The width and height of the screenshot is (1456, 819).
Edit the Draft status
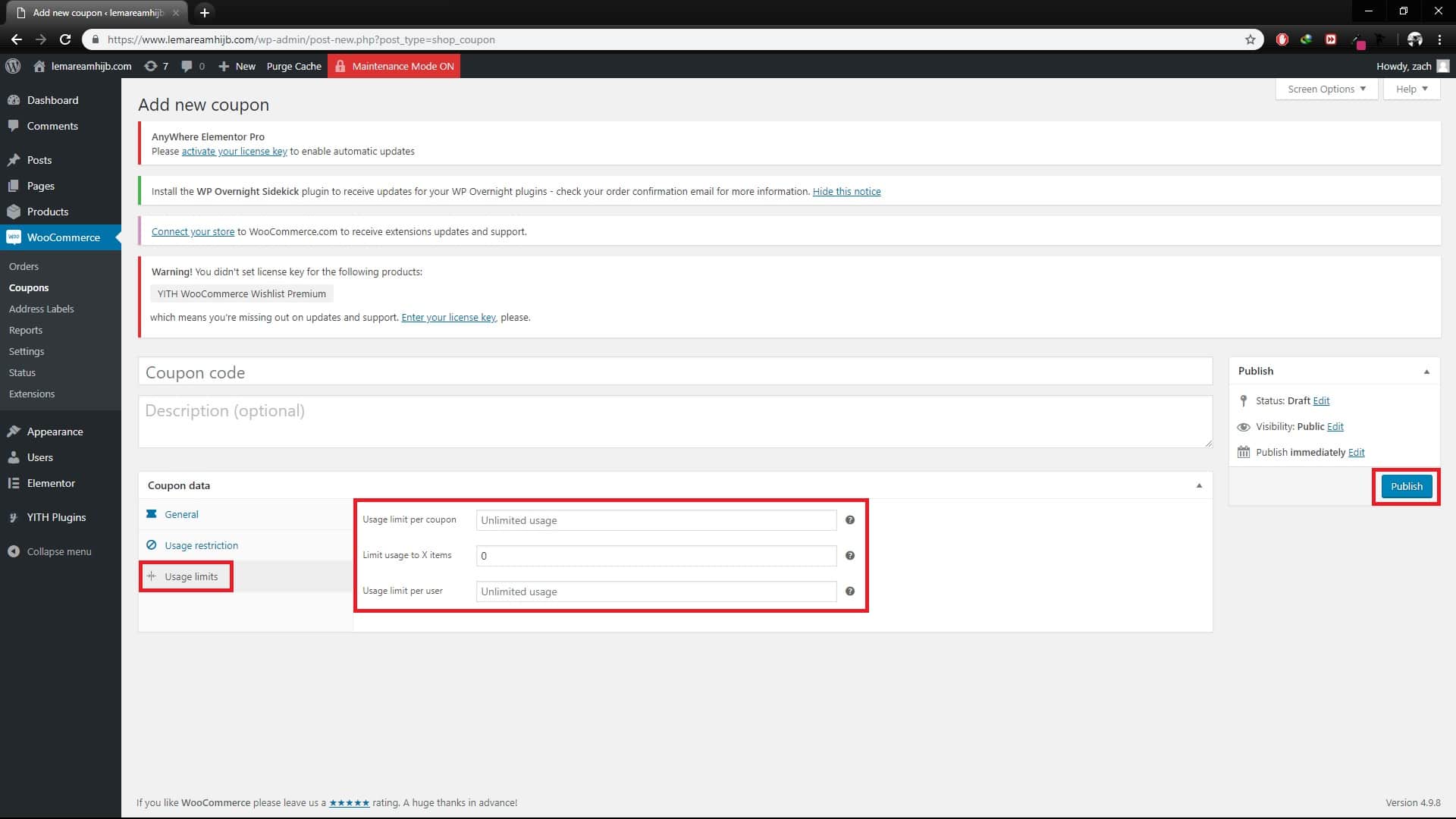pos(1321,400)
